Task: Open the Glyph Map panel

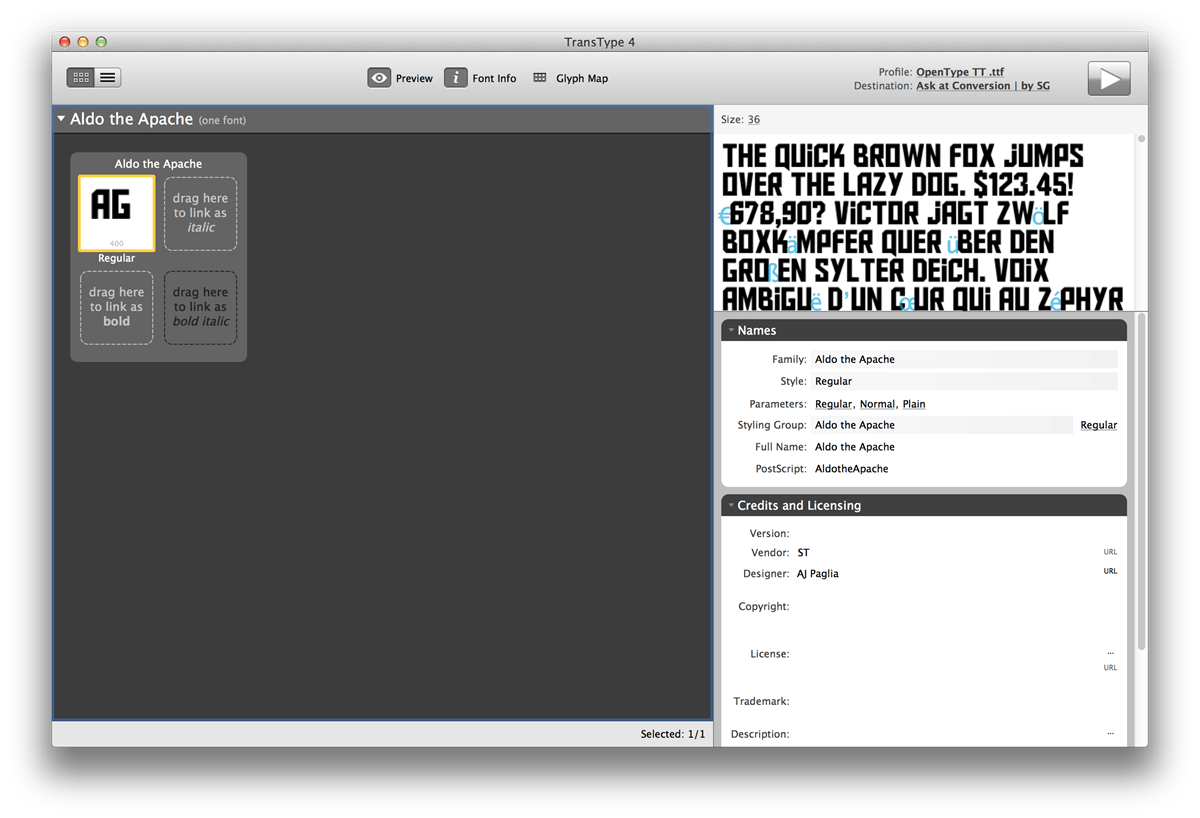Action: (570, 78)
